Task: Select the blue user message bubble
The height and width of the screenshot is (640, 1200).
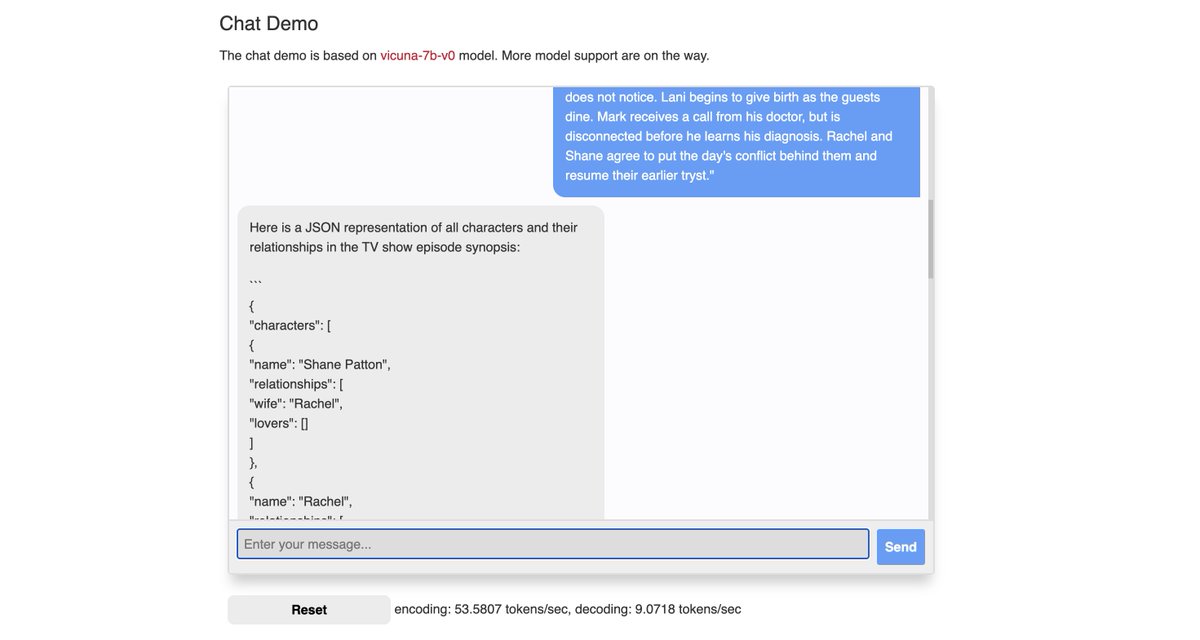Action: coord(735,136)
